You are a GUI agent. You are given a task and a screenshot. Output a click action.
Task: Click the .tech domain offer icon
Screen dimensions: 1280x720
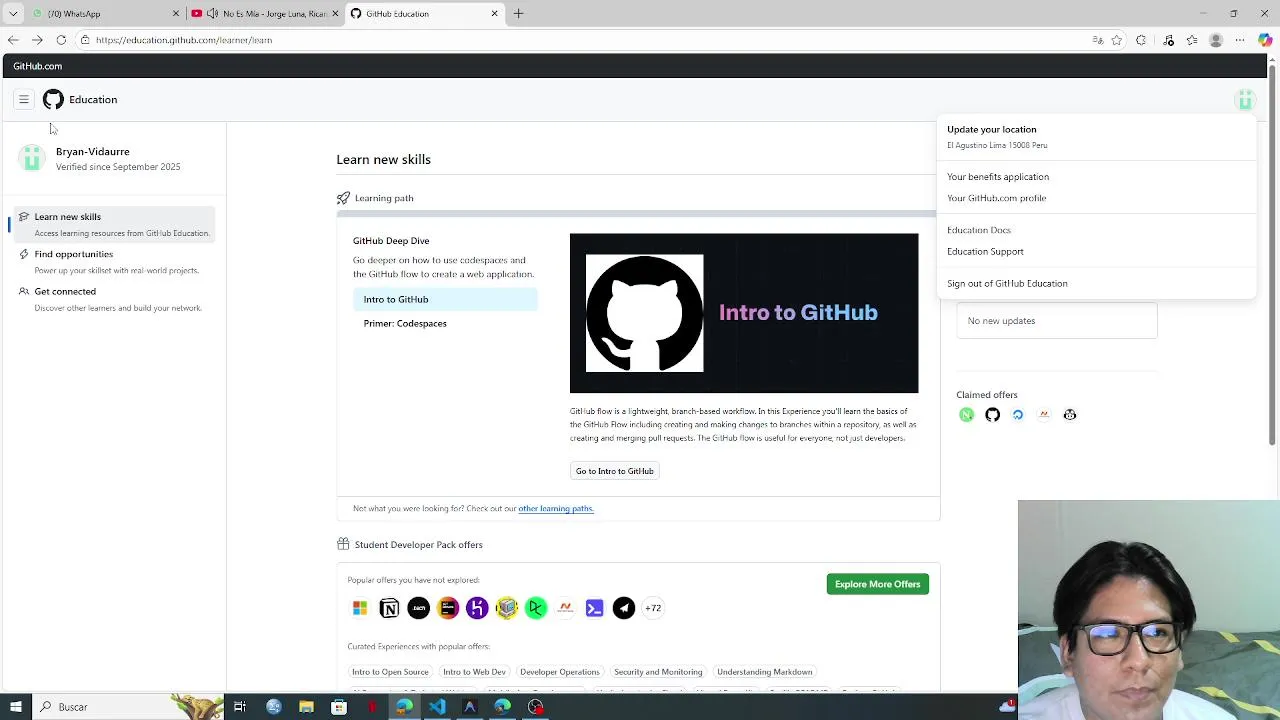click(x=418, y=608)
